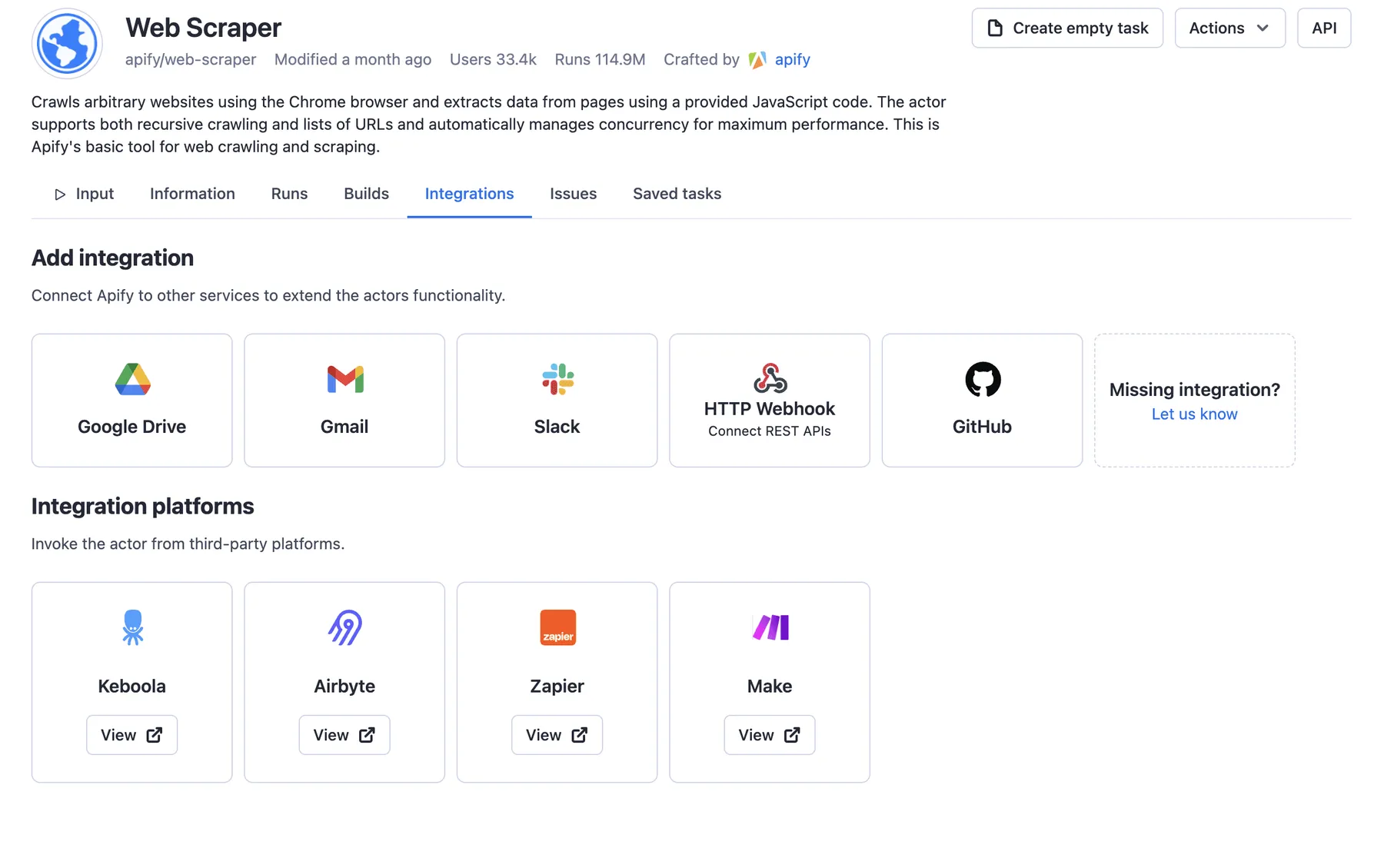Switch to the Information tab
Viewport: 1384px width, 868px height.
point(192,194)
